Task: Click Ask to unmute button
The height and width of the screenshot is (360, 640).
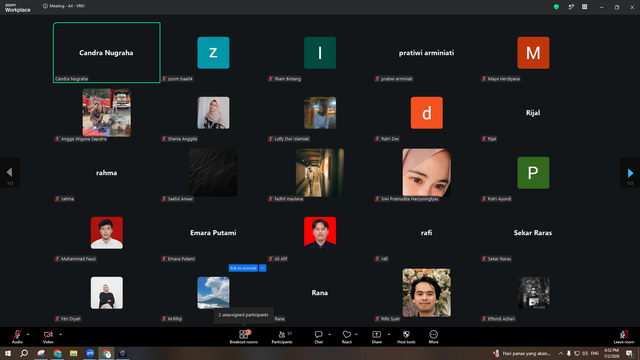Action: [243, 268]
